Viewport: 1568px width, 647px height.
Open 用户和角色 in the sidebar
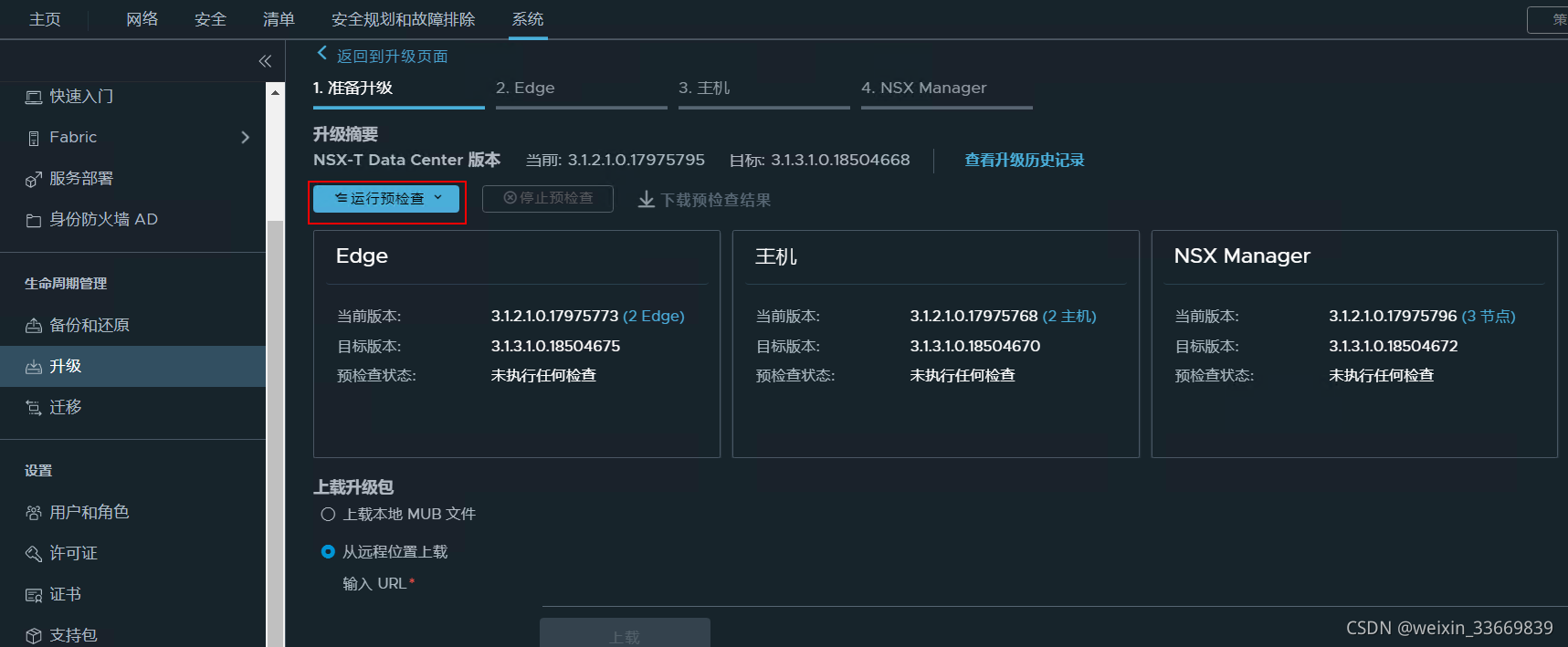tap(89, 513)
